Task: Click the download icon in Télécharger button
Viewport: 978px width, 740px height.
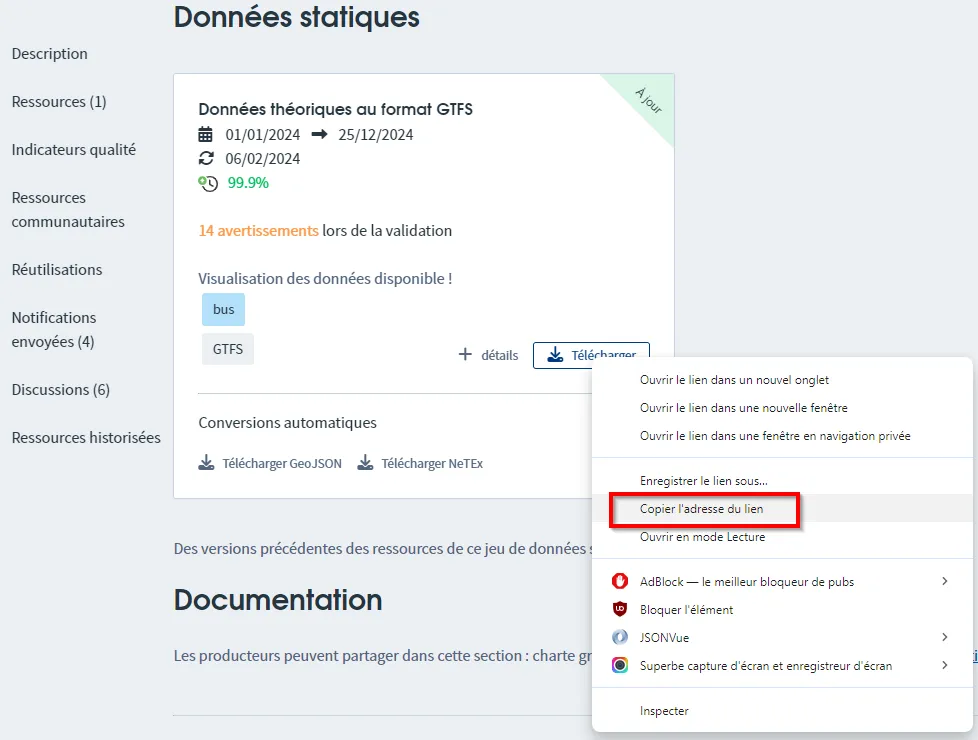Action: [x=554, y=354]
